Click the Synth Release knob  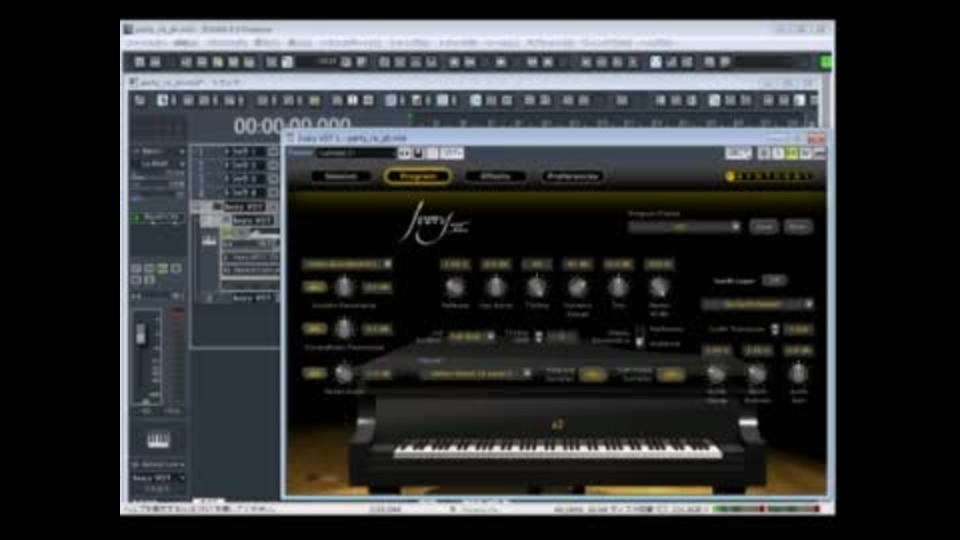coord(757,373)
